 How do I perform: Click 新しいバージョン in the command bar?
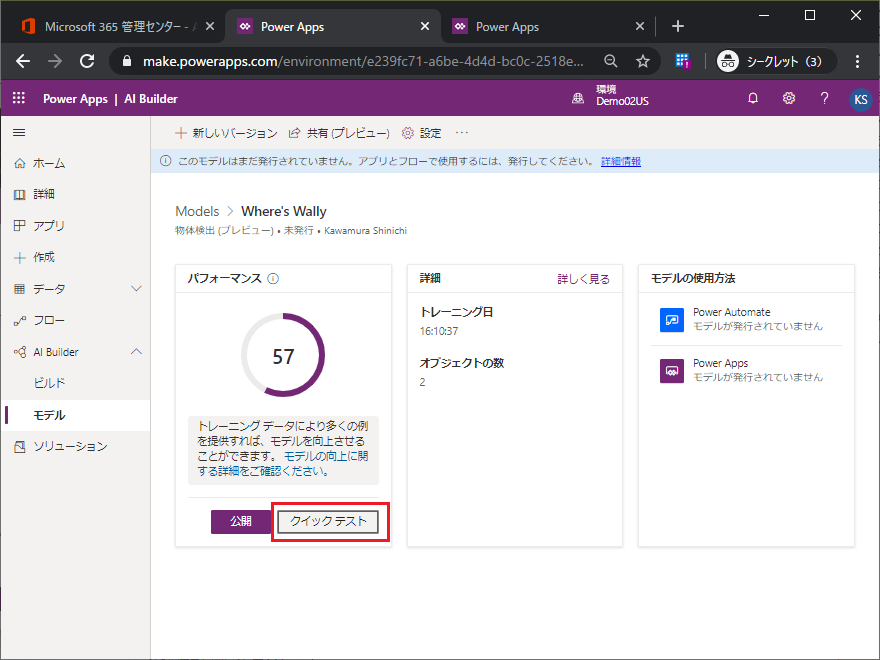coord(226,133)
